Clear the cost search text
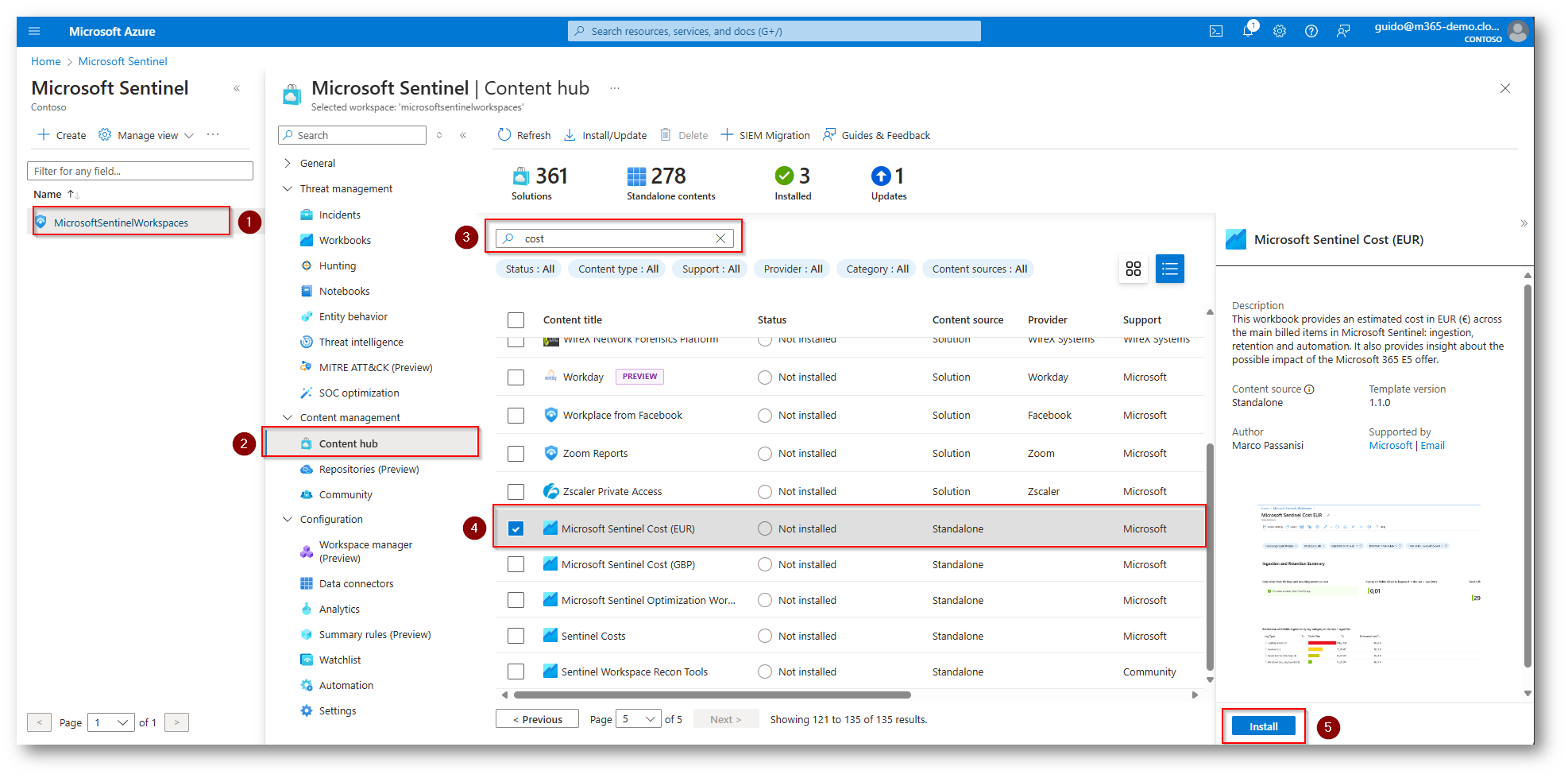 720,238
